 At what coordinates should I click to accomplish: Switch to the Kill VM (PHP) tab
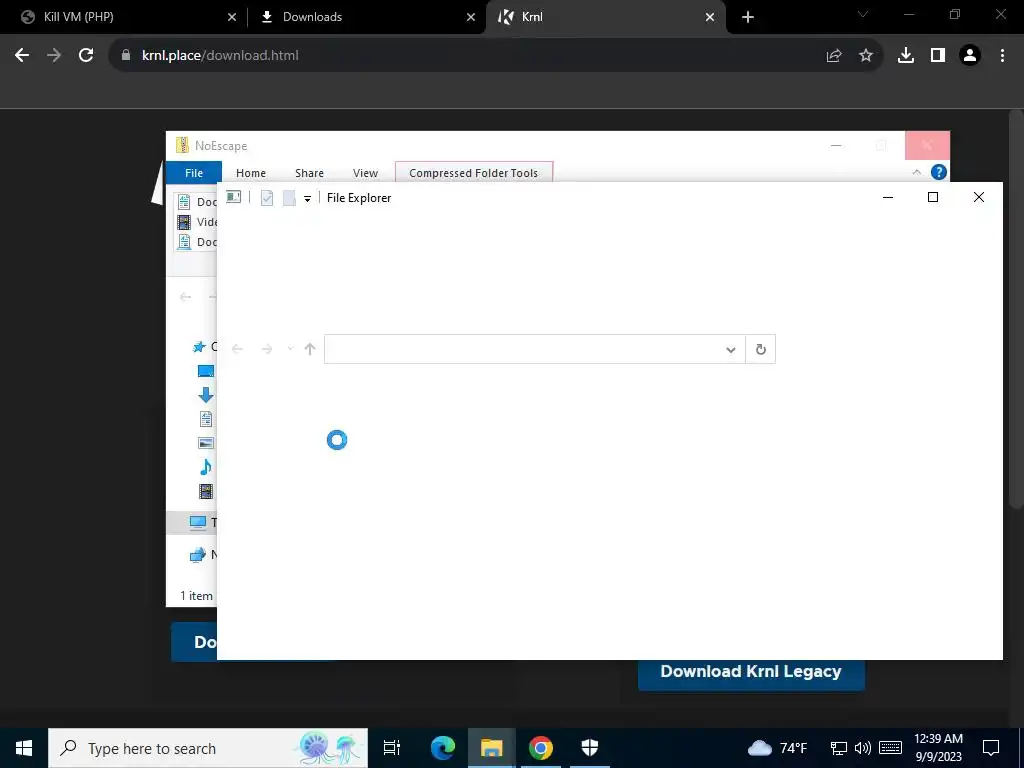point(124,17)
